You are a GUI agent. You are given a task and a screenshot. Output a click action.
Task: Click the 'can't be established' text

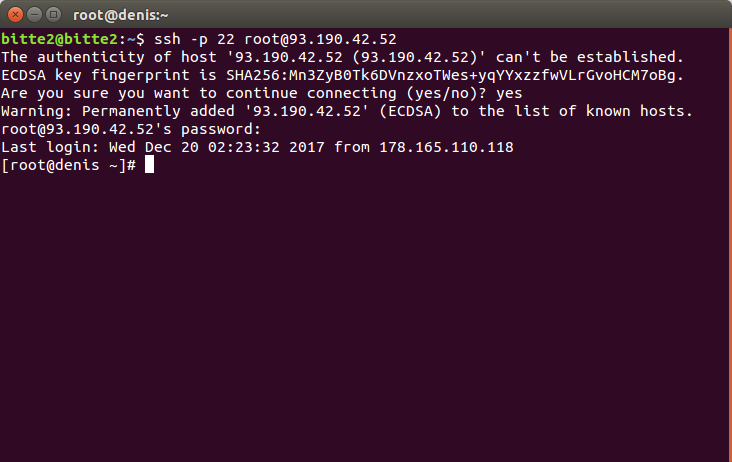(590, 57)
